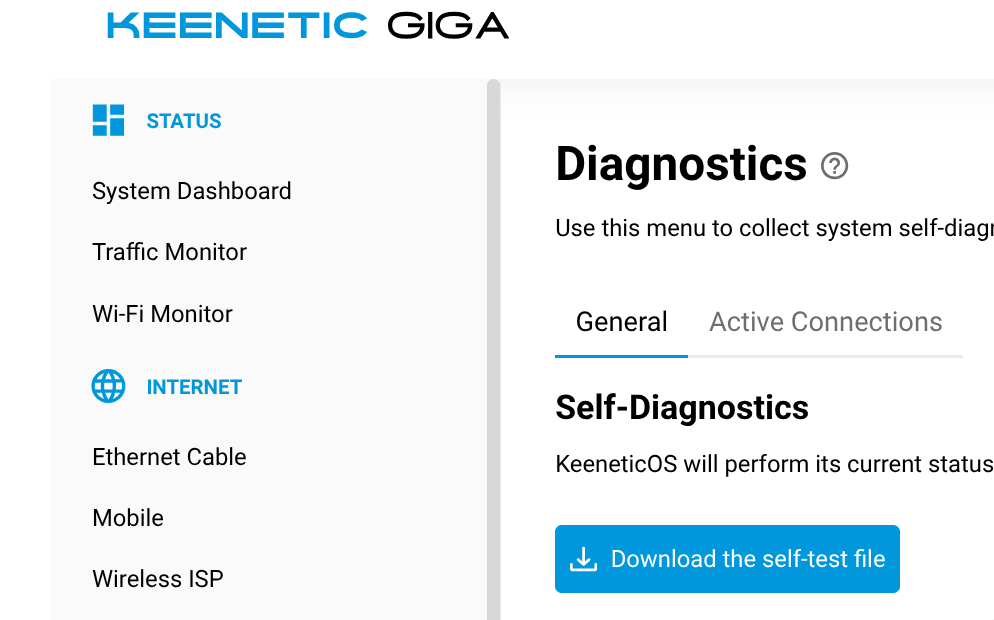Click the Internet globe icon
Viewport: 994px width, 620px height.
pyautogui.click(x=108, y=386)
